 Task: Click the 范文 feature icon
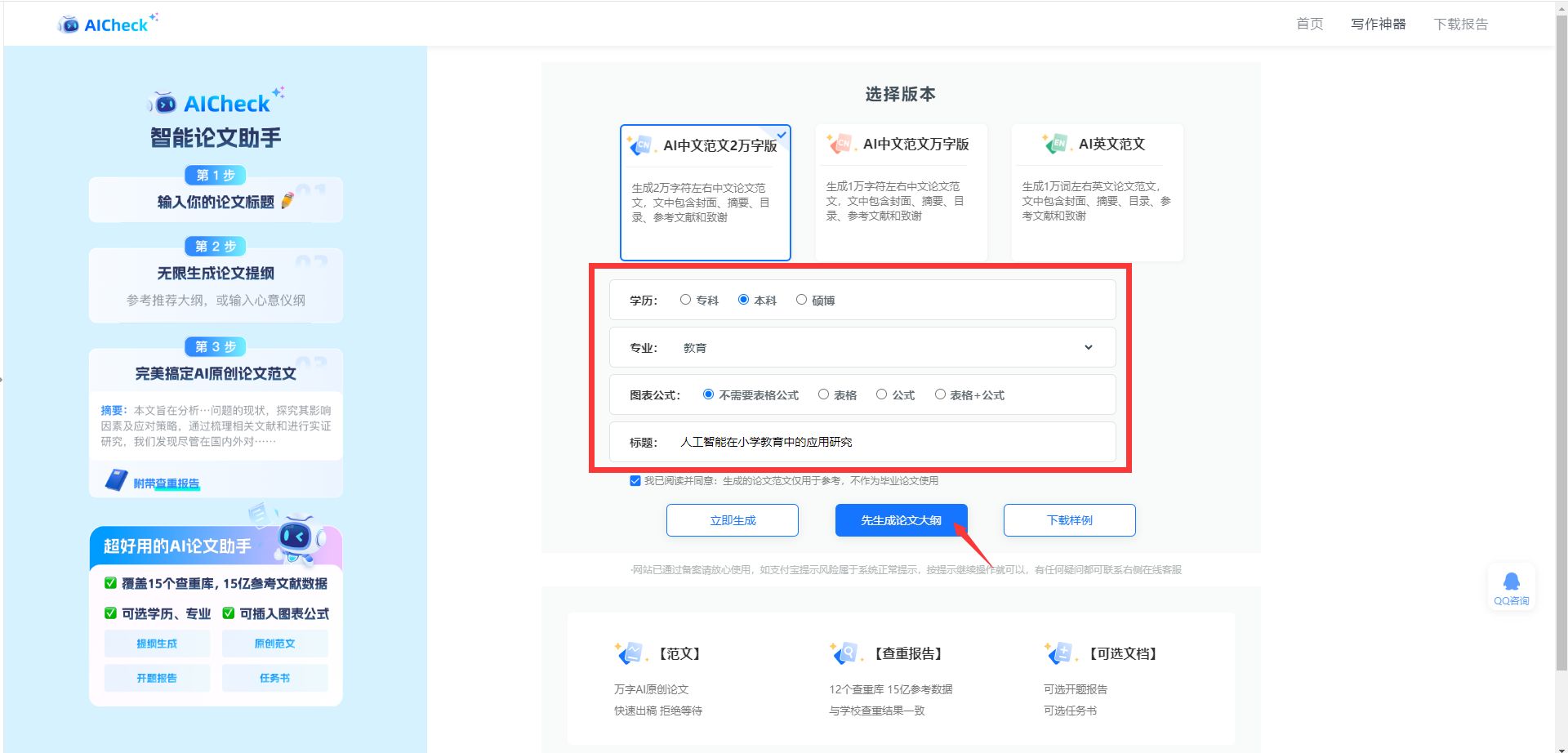tap(630, 653)
